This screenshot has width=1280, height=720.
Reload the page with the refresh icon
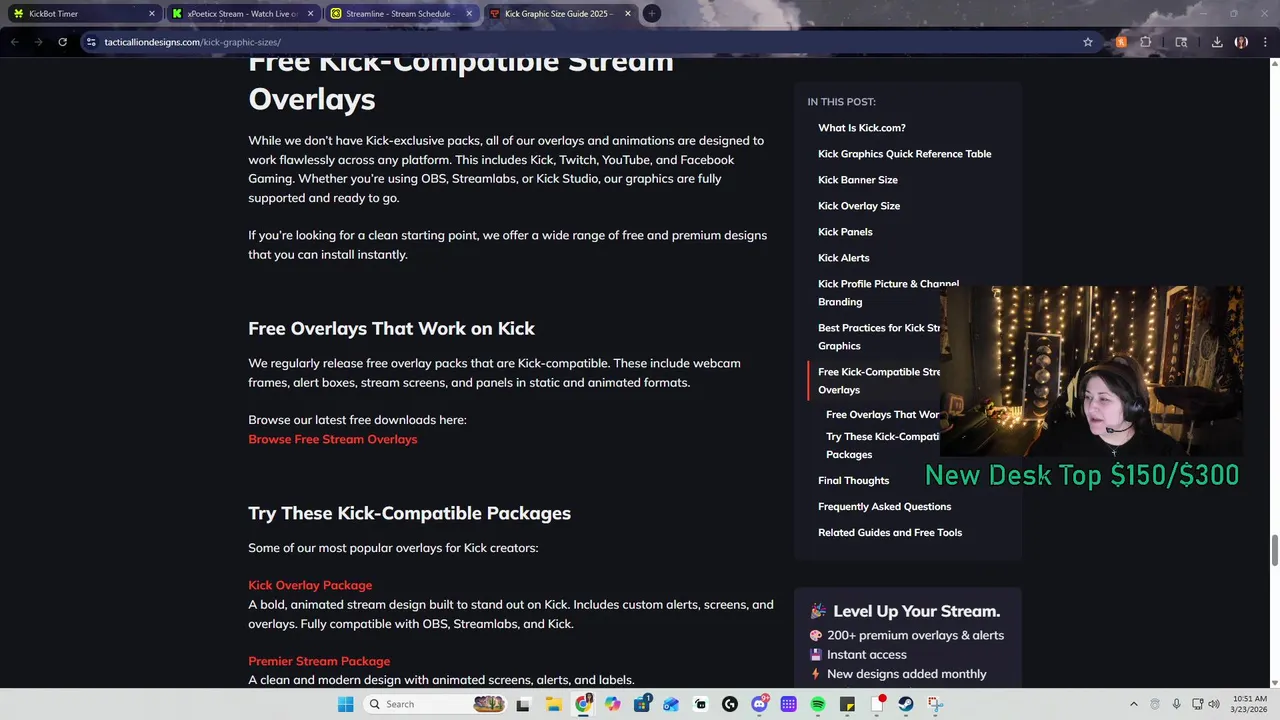pos(62,42)
